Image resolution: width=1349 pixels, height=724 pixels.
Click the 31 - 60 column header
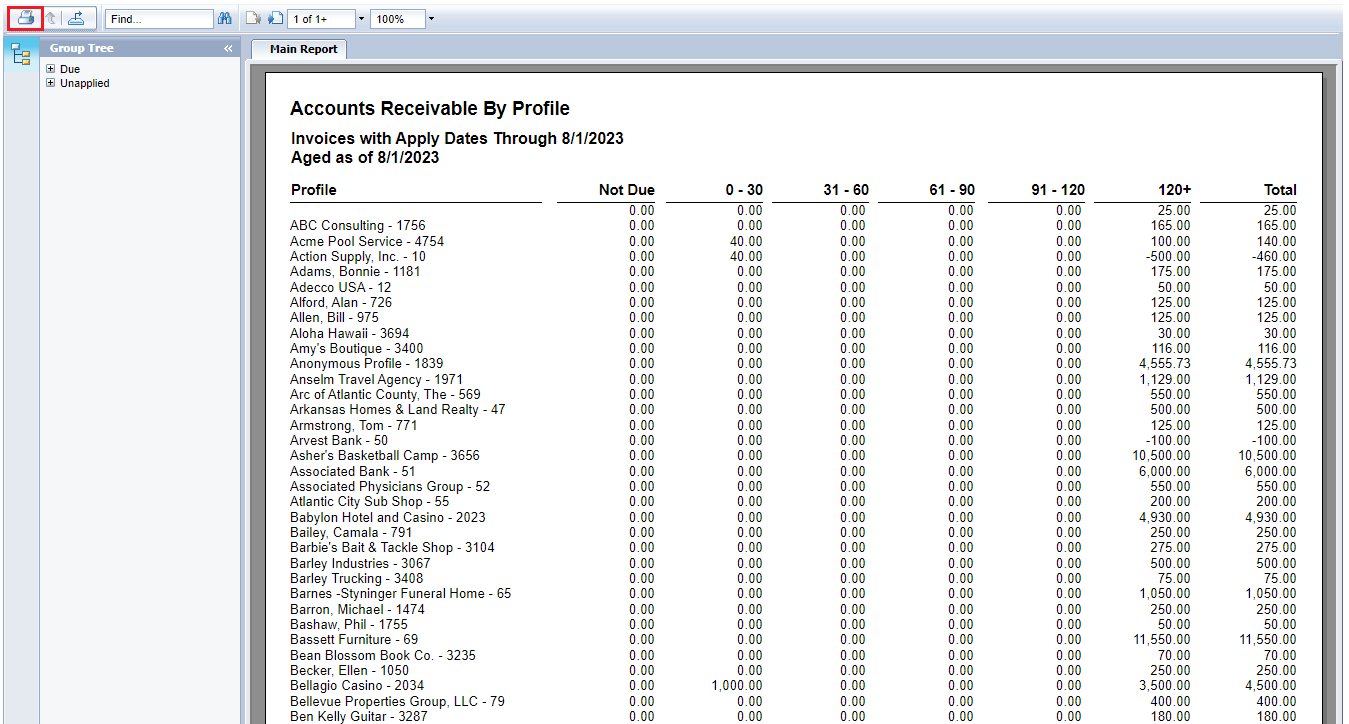tap(845, 190)
